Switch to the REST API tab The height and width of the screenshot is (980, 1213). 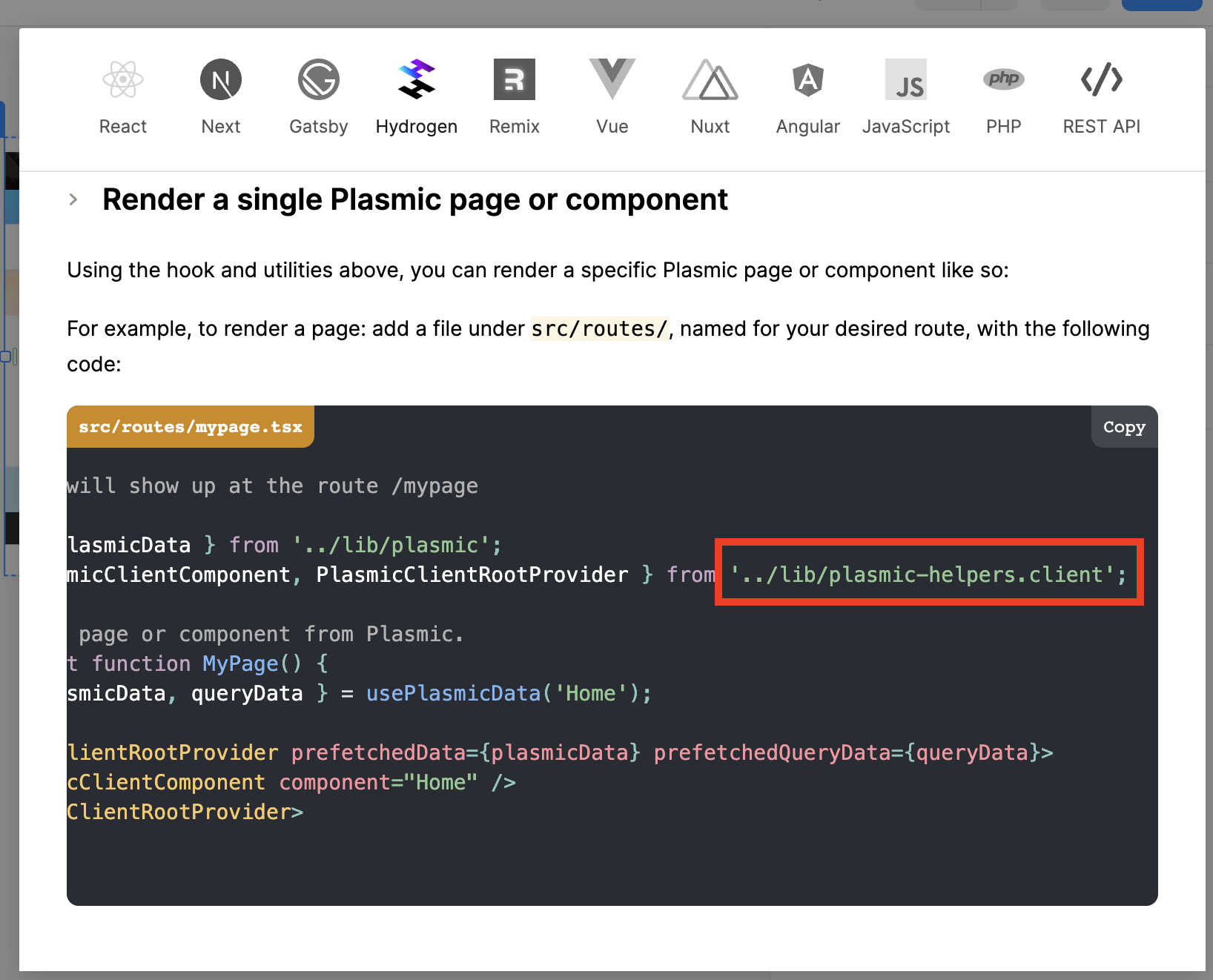(1101, 97)
